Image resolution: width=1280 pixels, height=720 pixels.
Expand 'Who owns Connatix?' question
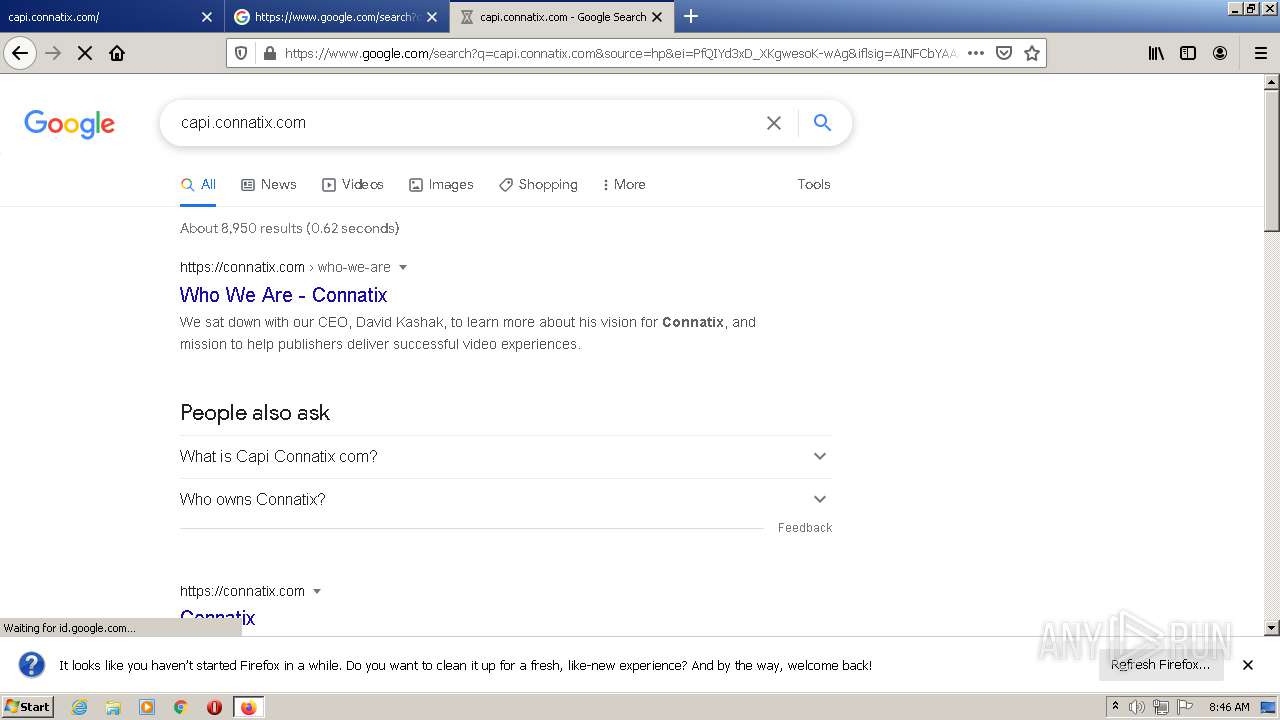pos(506,500)
